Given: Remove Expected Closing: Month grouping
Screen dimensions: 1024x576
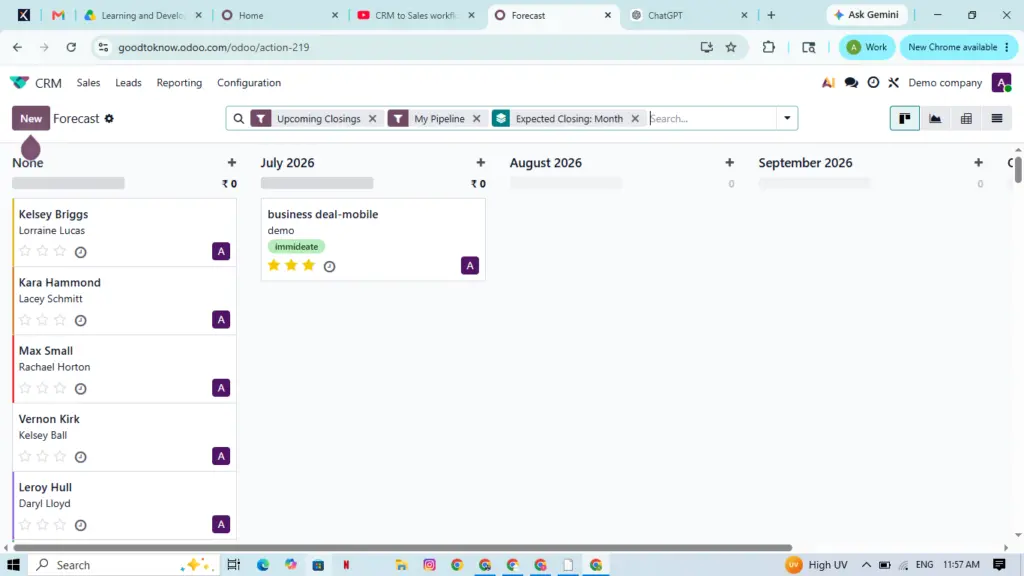Looking at the screenshot, I should tap(635, 118).
